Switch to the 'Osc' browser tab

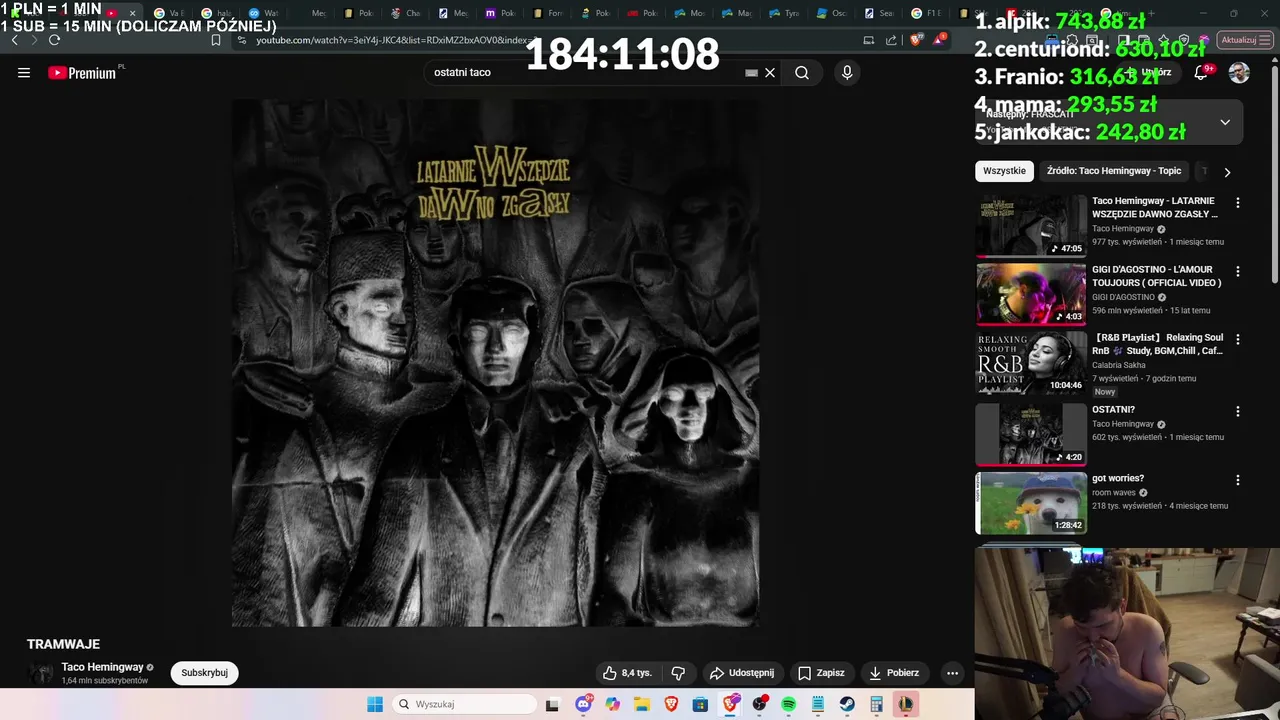click(x=832, y=13)
